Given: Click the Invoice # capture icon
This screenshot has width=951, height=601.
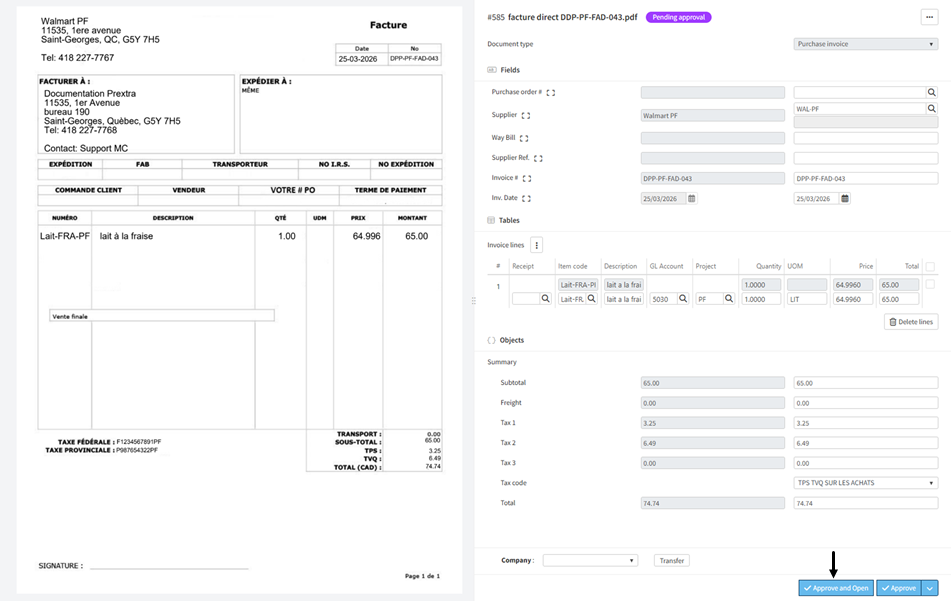Looking at the screenshot, I should pos(527,178).
